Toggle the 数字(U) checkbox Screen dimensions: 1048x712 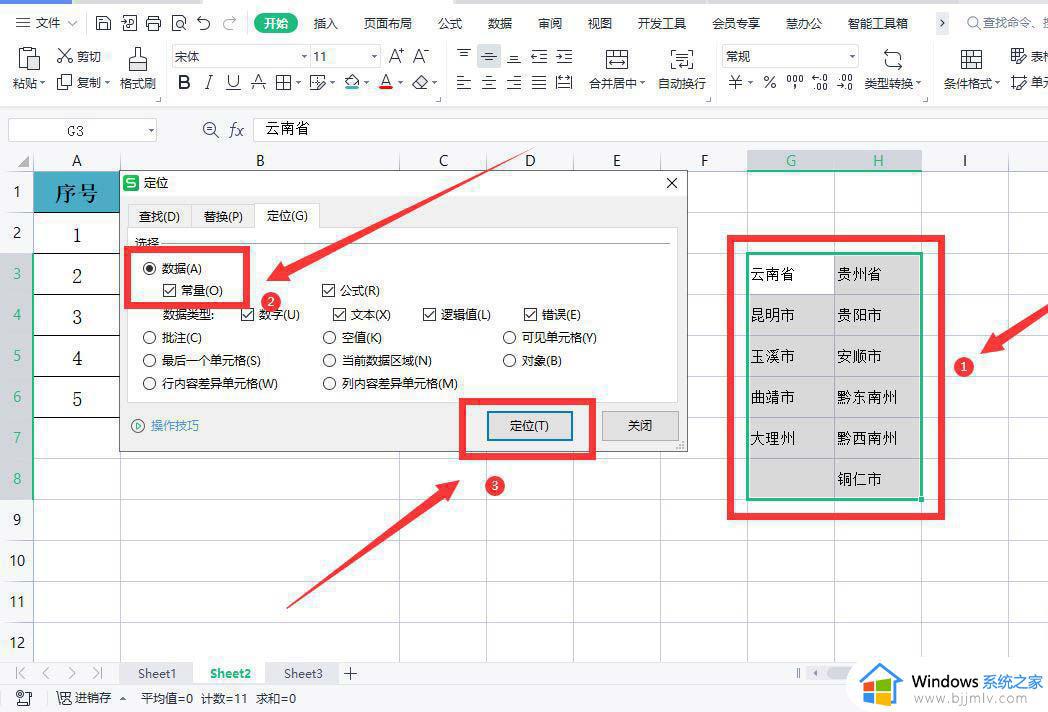point(247,314)
